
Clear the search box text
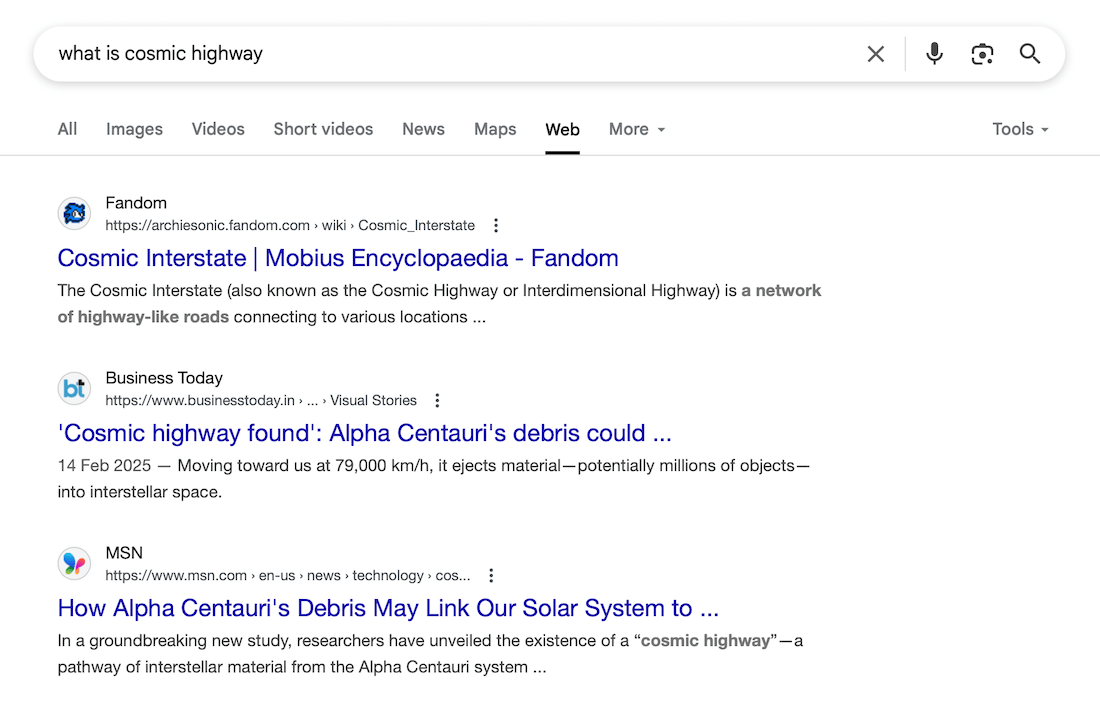click(x=875, y=54)
